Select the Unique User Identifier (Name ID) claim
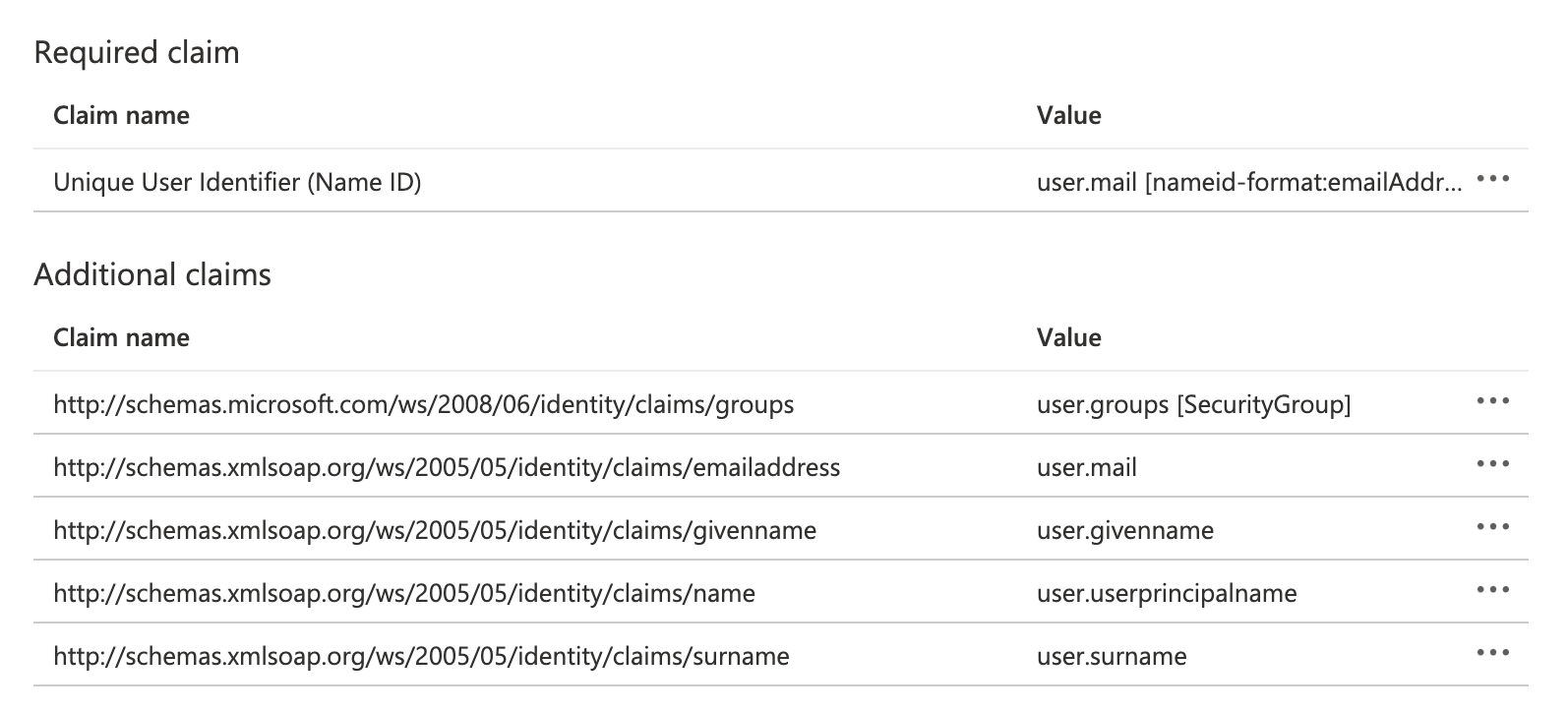 [x=237, y=182]
